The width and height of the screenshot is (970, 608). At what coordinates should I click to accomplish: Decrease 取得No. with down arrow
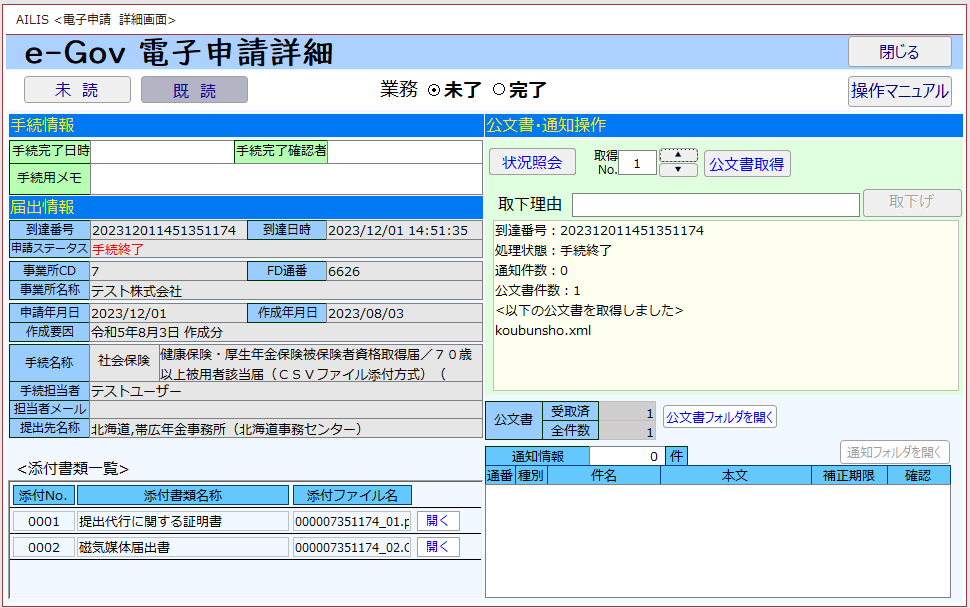pos(678,170)
